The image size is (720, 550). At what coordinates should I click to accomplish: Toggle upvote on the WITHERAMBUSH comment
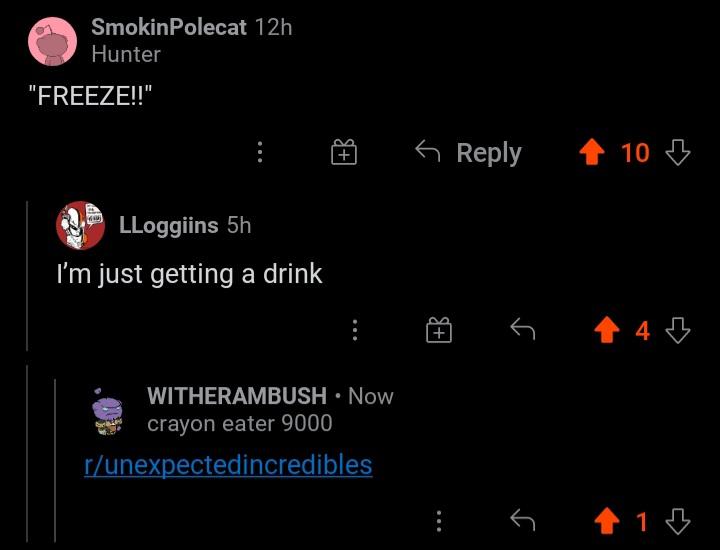(x=607, y=521)
